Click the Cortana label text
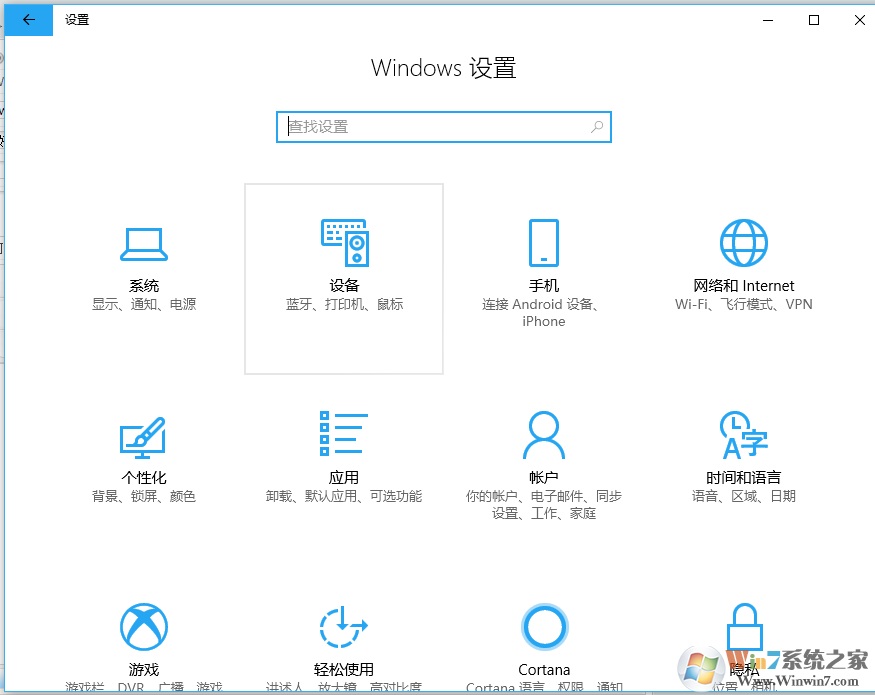 (x=544, y=669)
